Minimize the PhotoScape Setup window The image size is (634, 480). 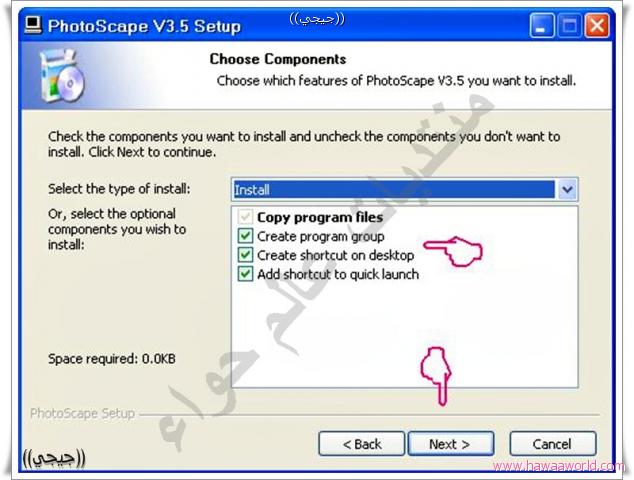click(x=542, y=26)
